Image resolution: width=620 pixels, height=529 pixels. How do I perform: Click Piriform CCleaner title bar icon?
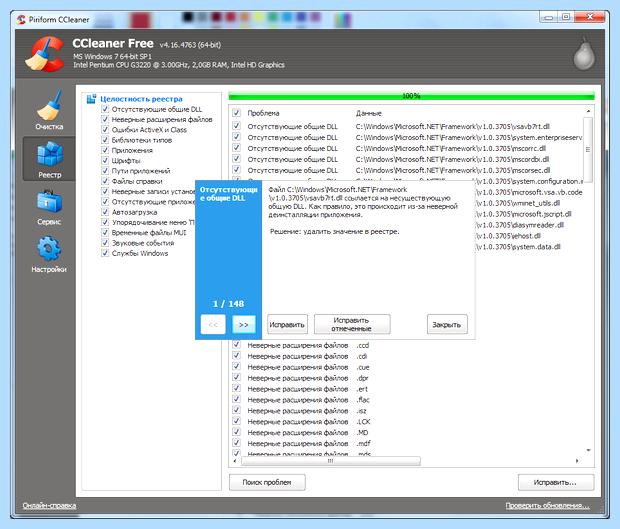(21, 19)
